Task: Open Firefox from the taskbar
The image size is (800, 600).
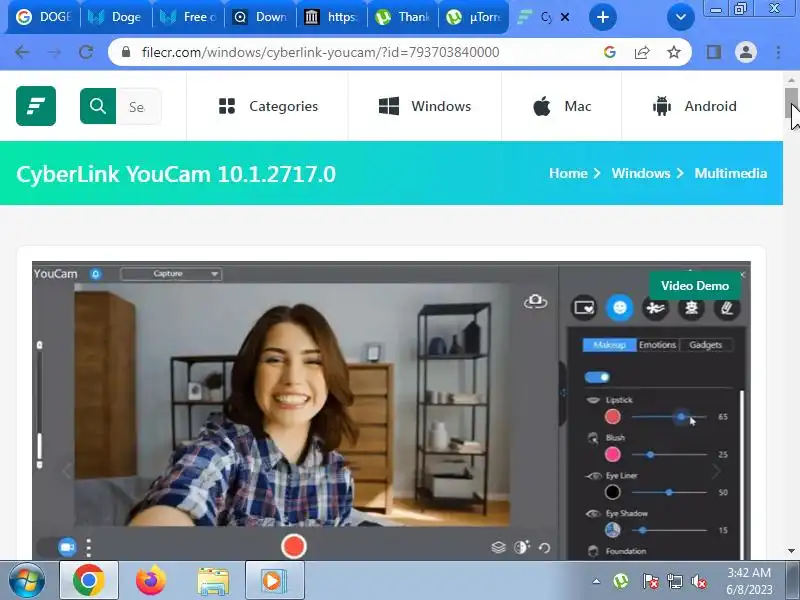Action: coord(151,581)
